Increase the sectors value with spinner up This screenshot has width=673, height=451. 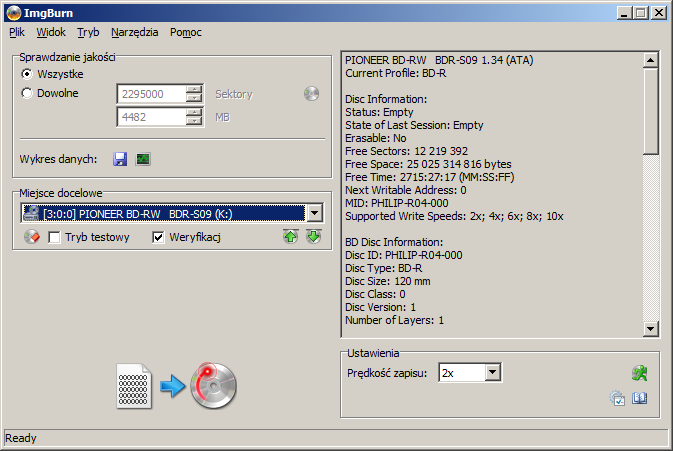tap(194, 90)
